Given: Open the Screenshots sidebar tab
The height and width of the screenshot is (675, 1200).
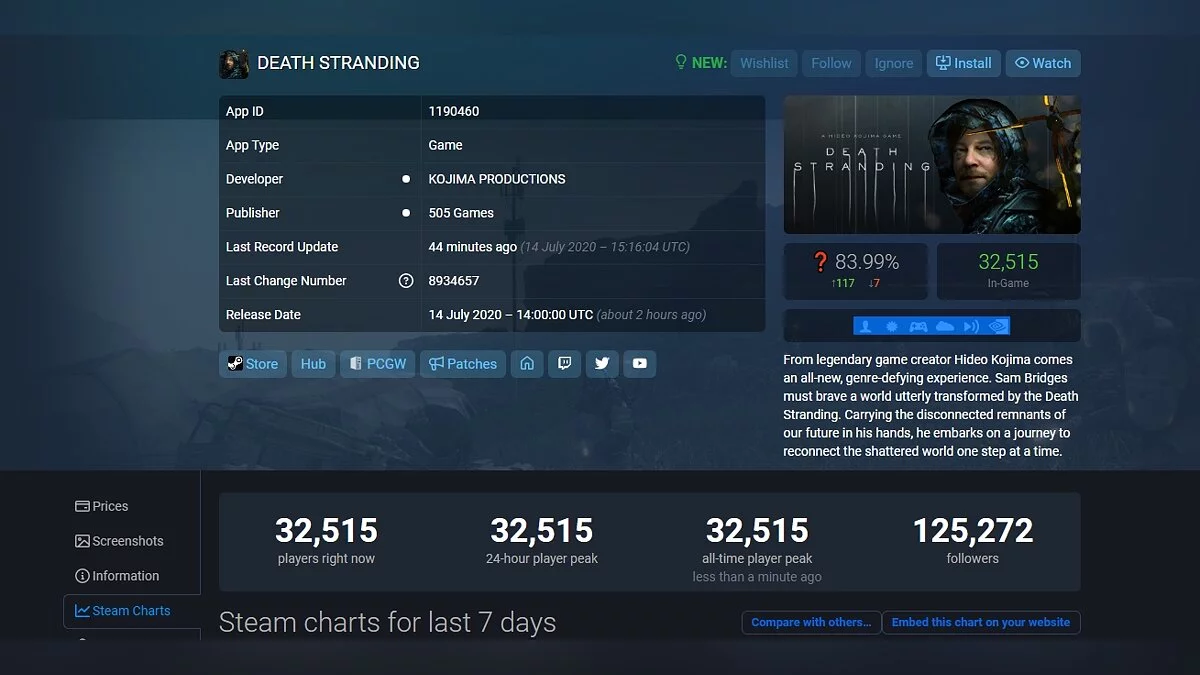Looking at the screenshot, I should coord(119,541).
